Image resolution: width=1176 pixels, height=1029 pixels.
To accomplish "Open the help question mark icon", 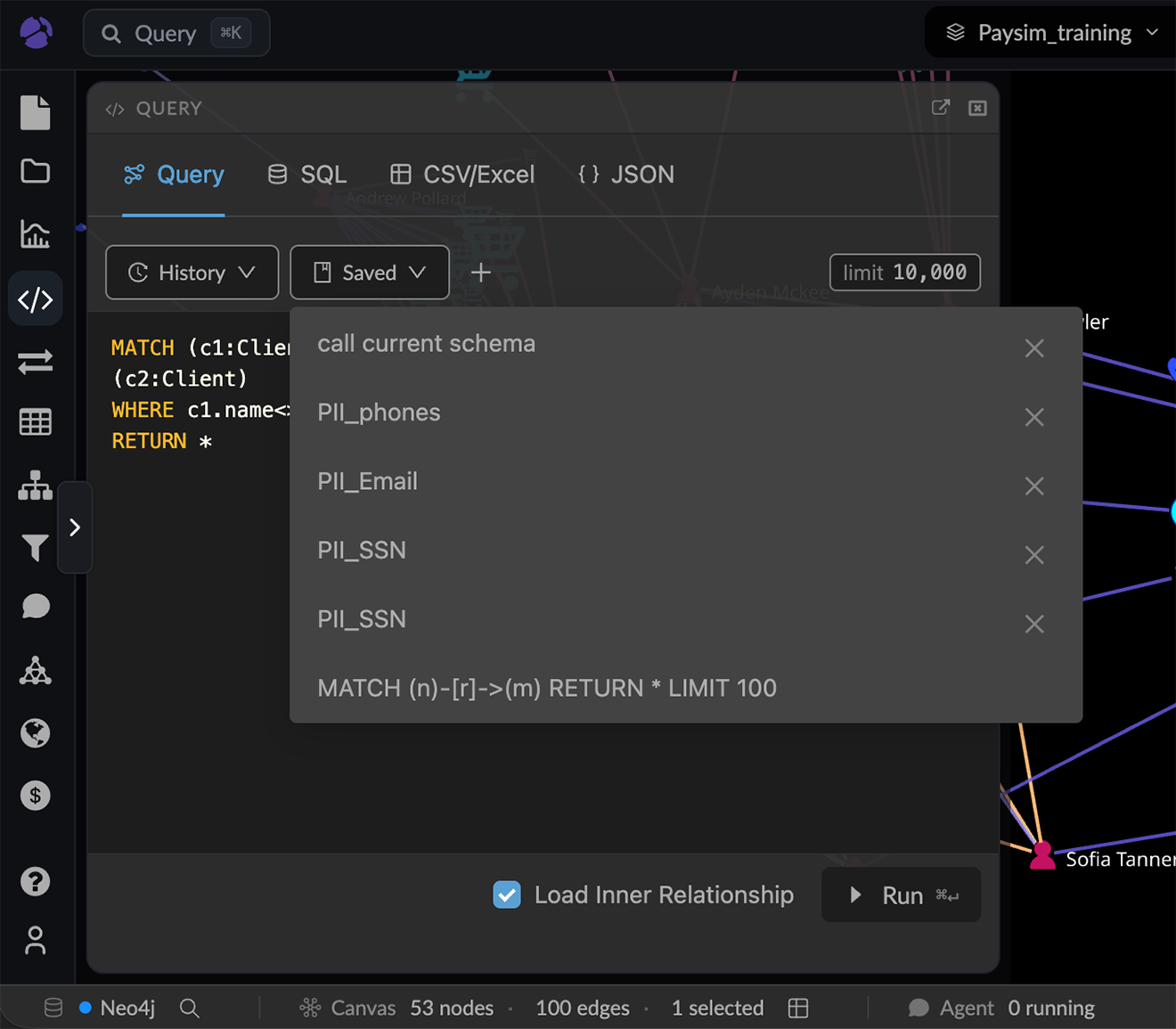I will pyautogui.click(x=36, y=881).
